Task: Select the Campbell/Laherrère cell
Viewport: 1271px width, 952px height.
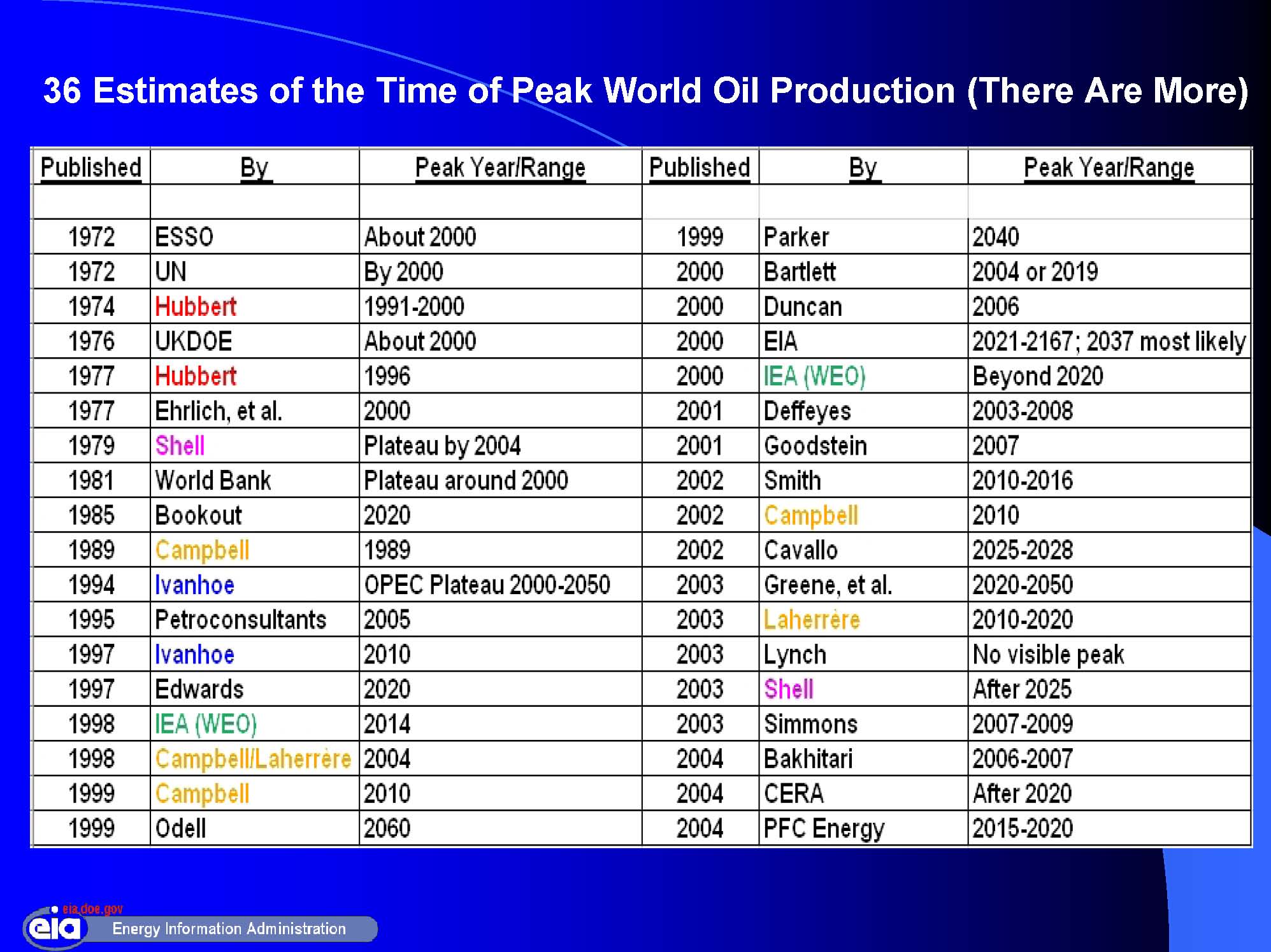Action: coord(253,758)
